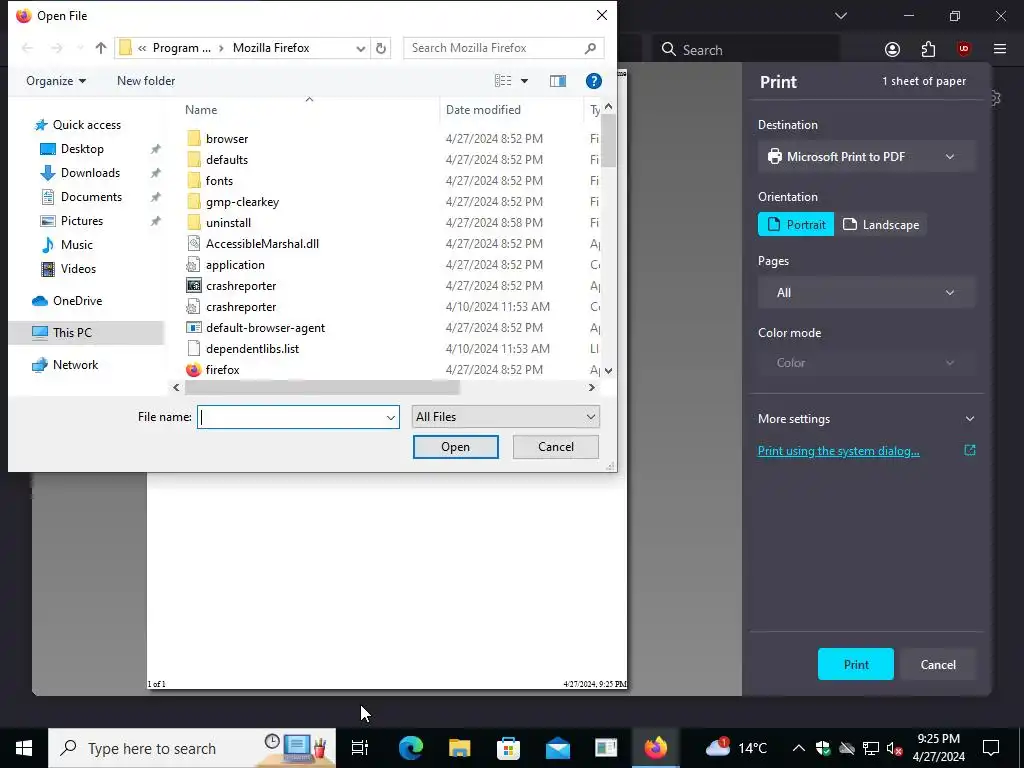Click the cyan Print button
Viewport: 1024px width, 768px height.
pos(856,664)
